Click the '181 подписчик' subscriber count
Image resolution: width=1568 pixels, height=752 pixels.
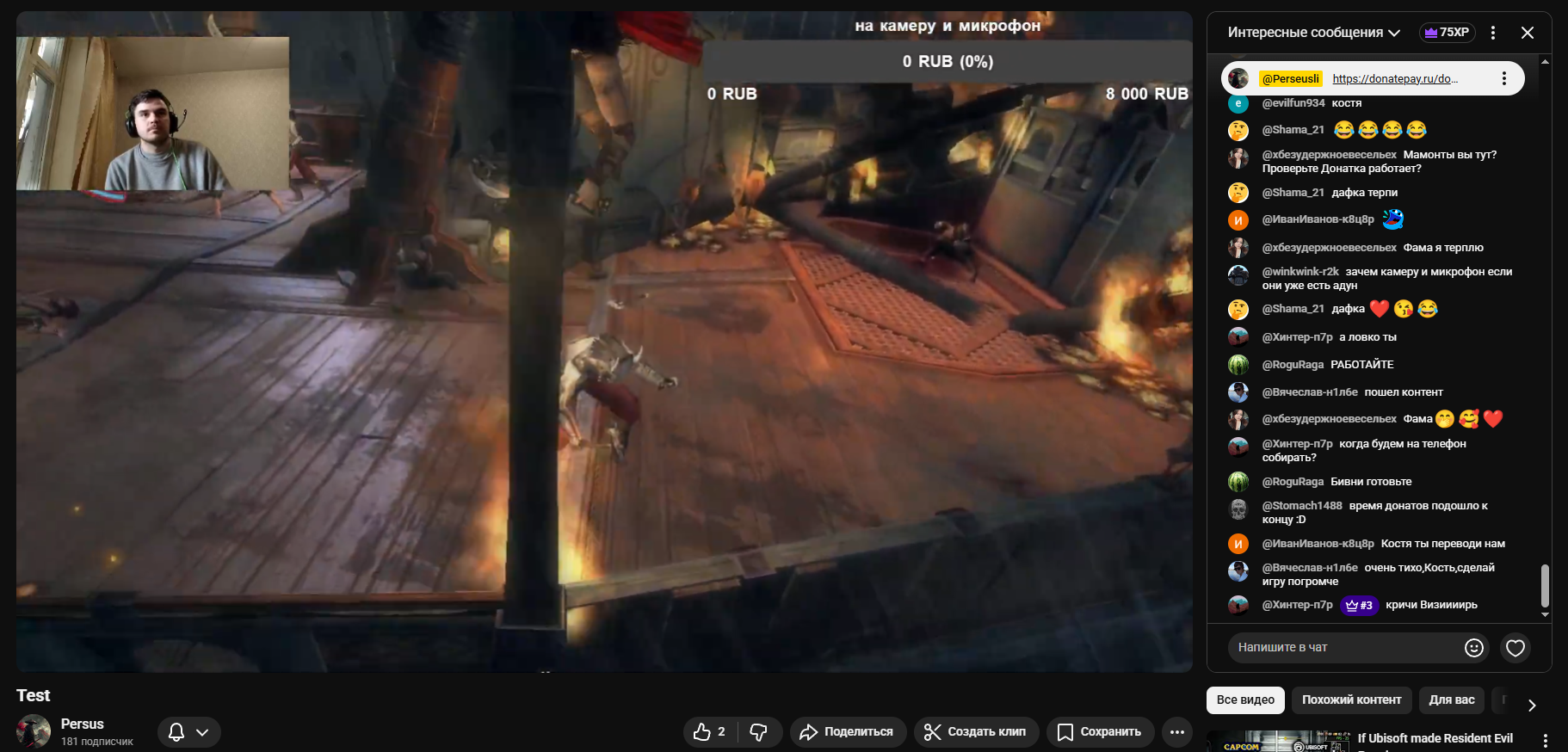97,742
